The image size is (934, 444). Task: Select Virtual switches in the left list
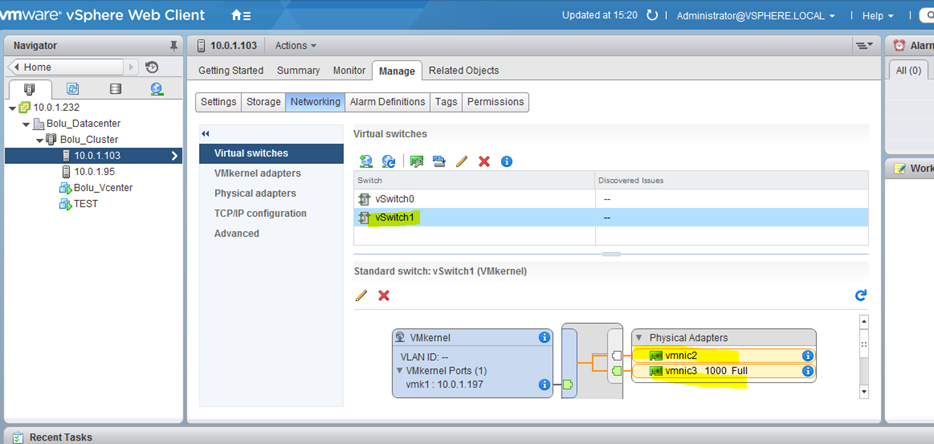tap(271, 153)
